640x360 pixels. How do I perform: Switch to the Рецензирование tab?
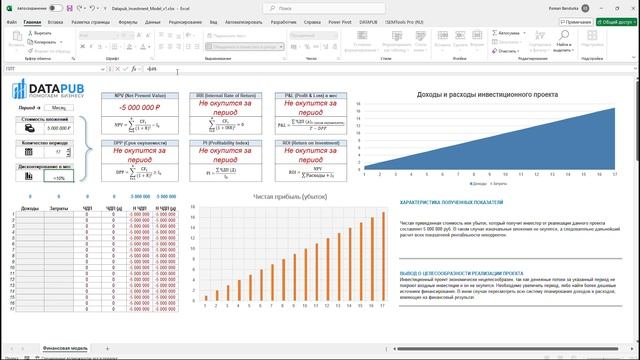pos(185,22)
